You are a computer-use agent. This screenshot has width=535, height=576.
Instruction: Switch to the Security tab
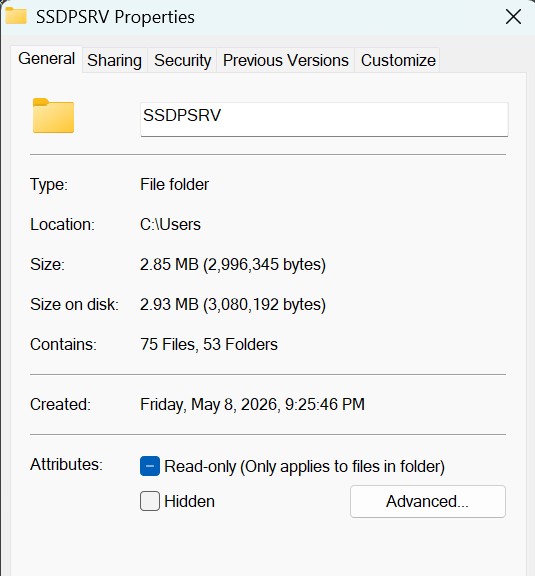coord(182,60)
